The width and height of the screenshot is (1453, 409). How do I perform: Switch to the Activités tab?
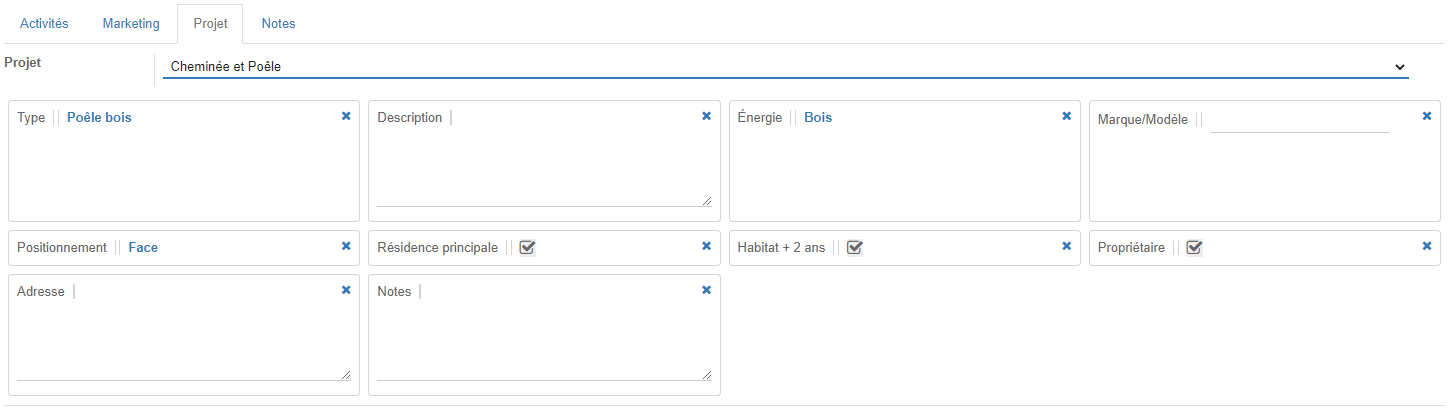point(44,23)
